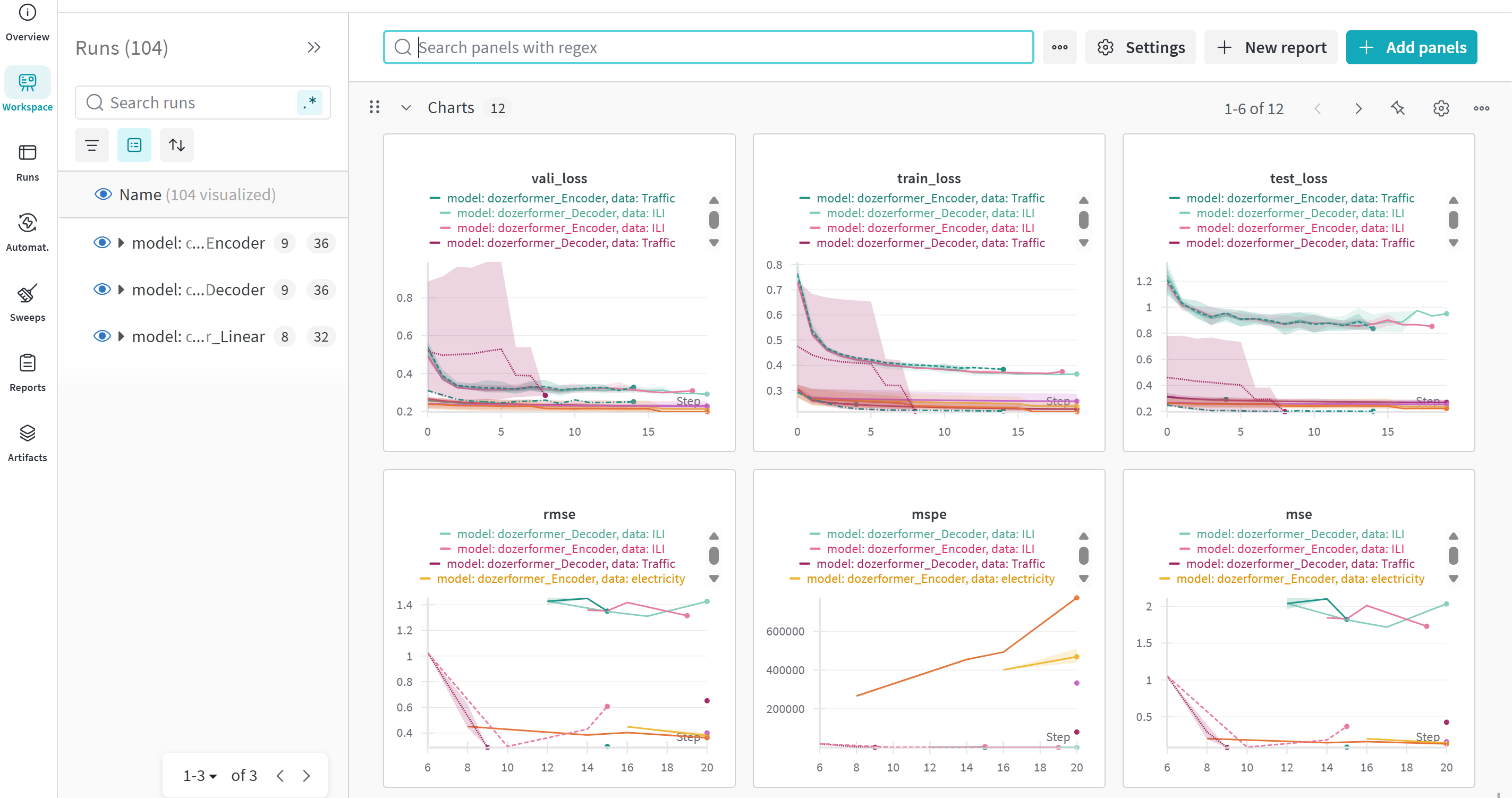Click the Search runs input field

click(x=202, y=103)
